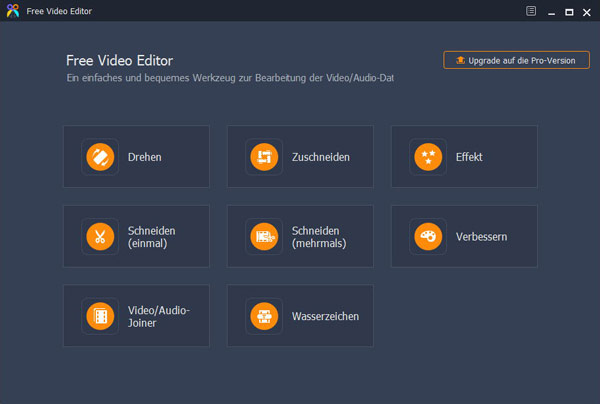This screenshot has width=600, height=404.
Task: Open the menu icon in title bar
Action: click(531, 11)
